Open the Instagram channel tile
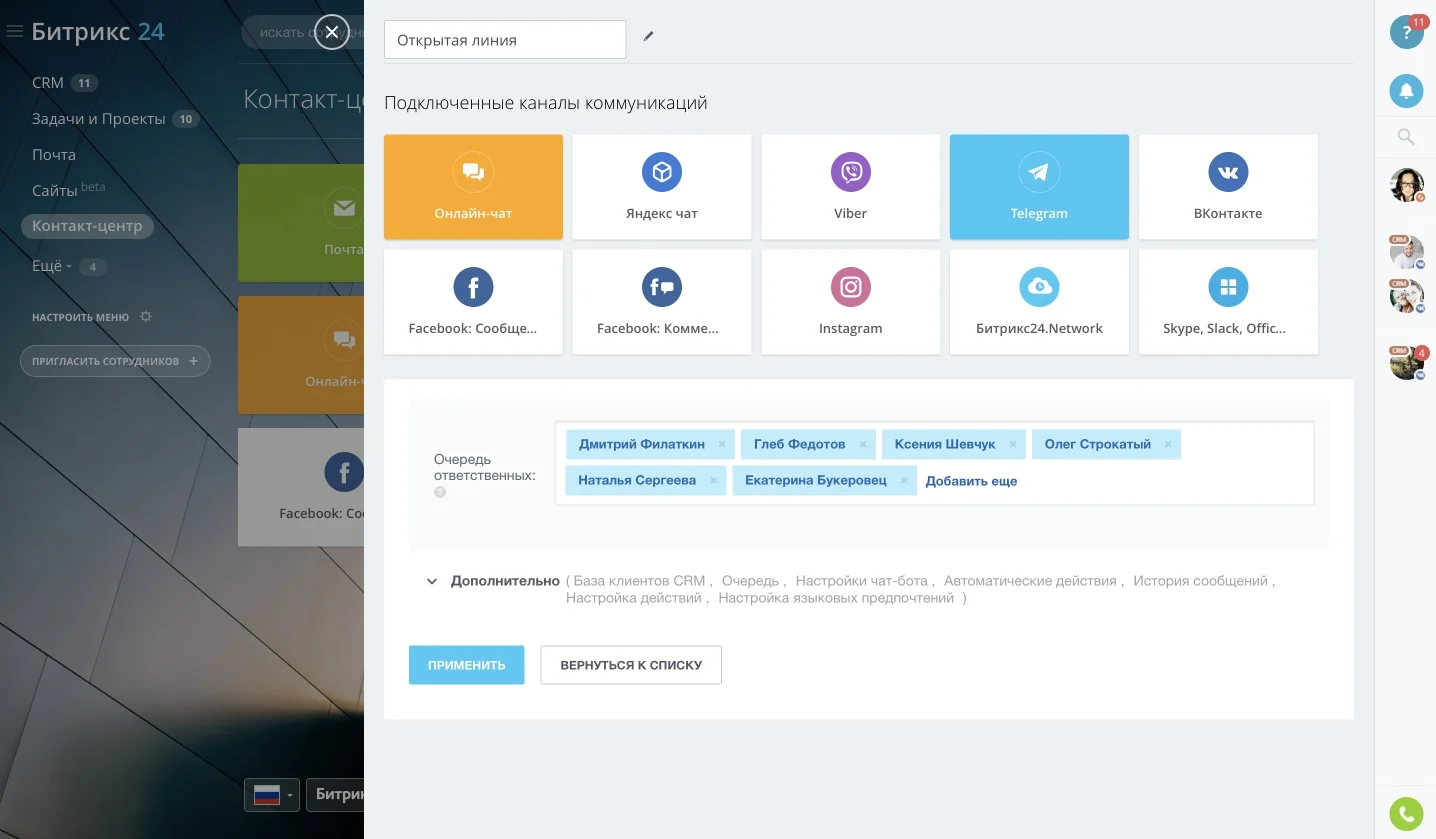The height and width of the screenshot is (839, 1436). click(850, 302)
